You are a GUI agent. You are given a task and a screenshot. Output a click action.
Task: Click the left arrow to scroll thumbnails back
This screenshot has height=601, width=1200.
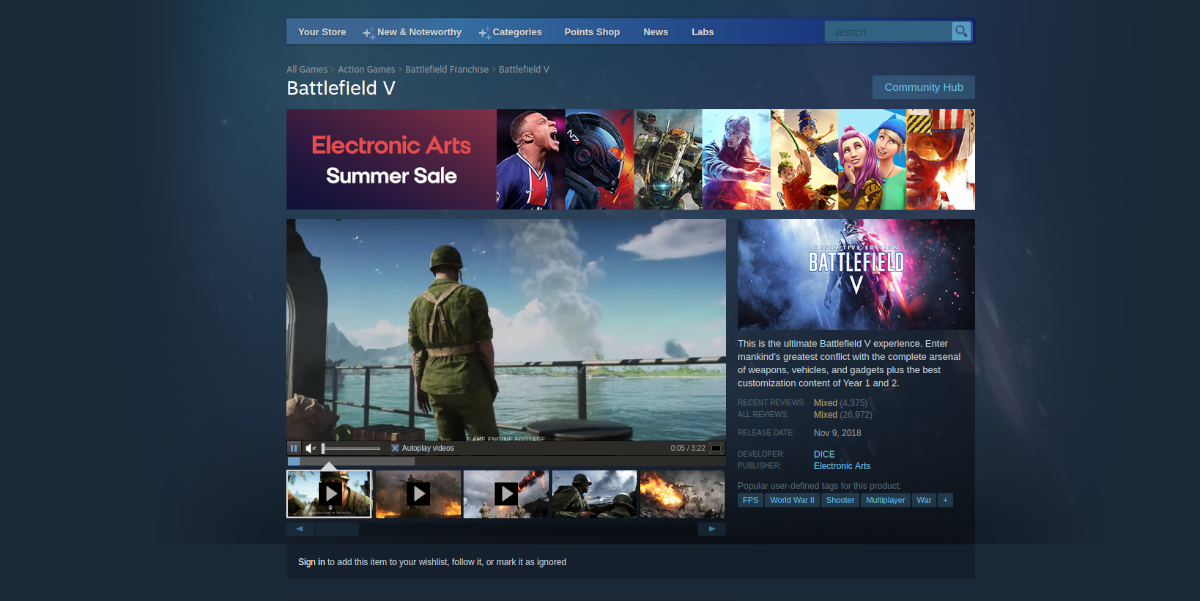(x=298, y=528)
